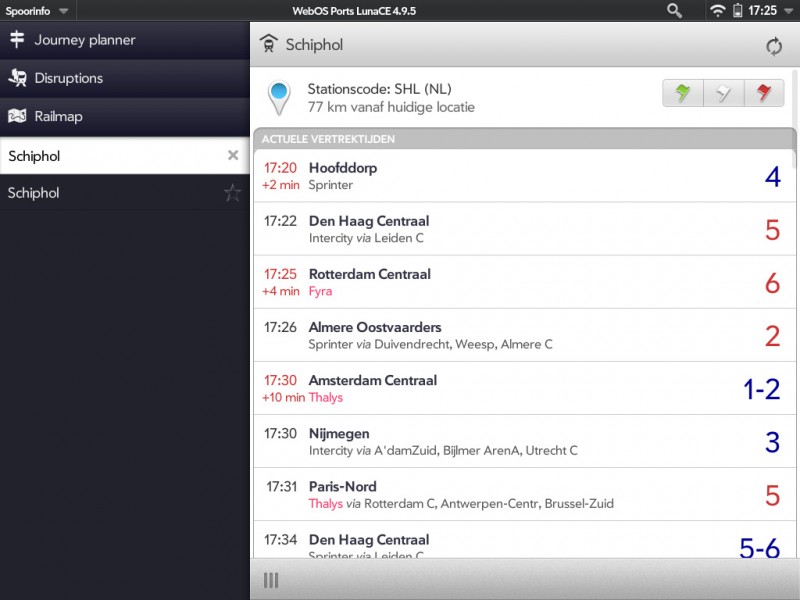Expand the system menu arrow beside clock

[x=788, y=11]
